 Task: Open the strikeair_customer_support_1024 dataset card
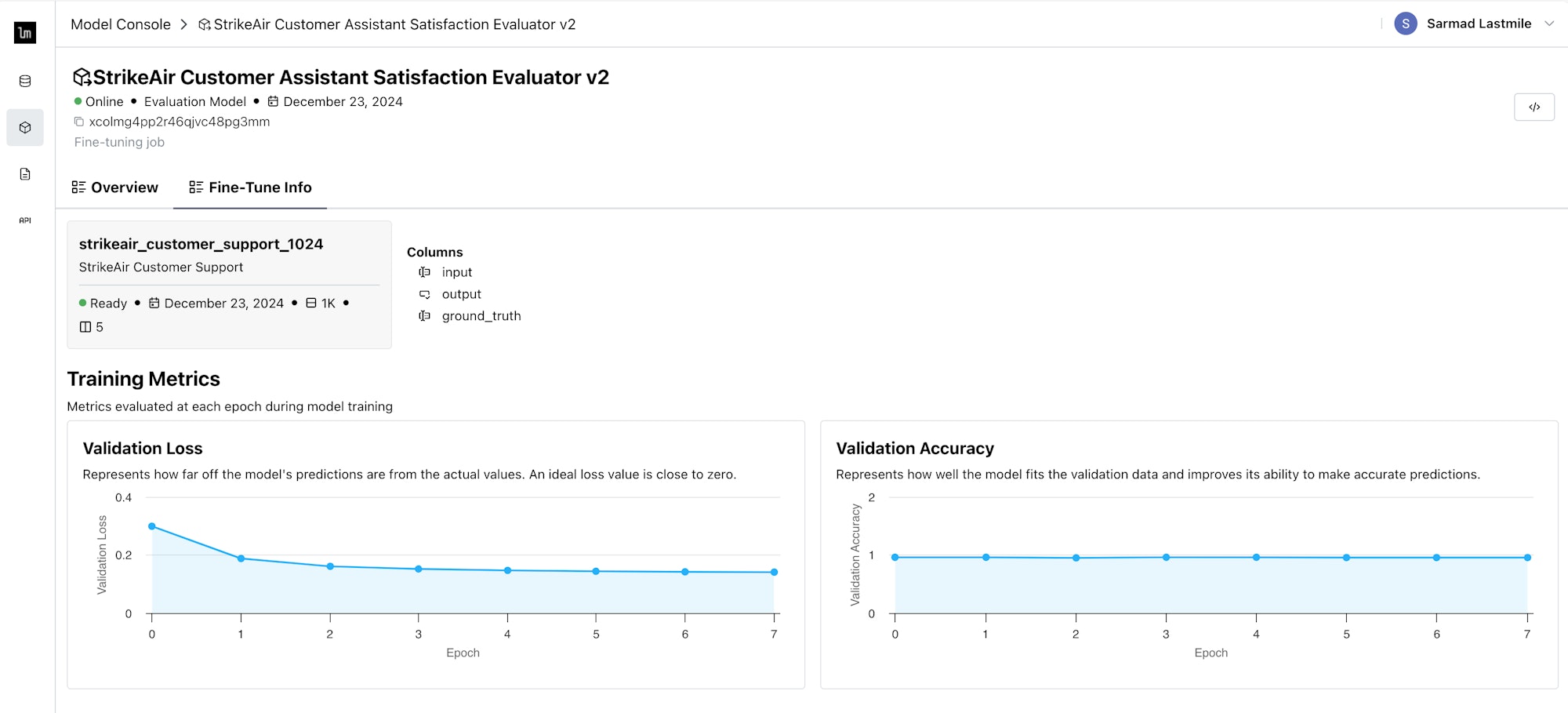[229, 285]
